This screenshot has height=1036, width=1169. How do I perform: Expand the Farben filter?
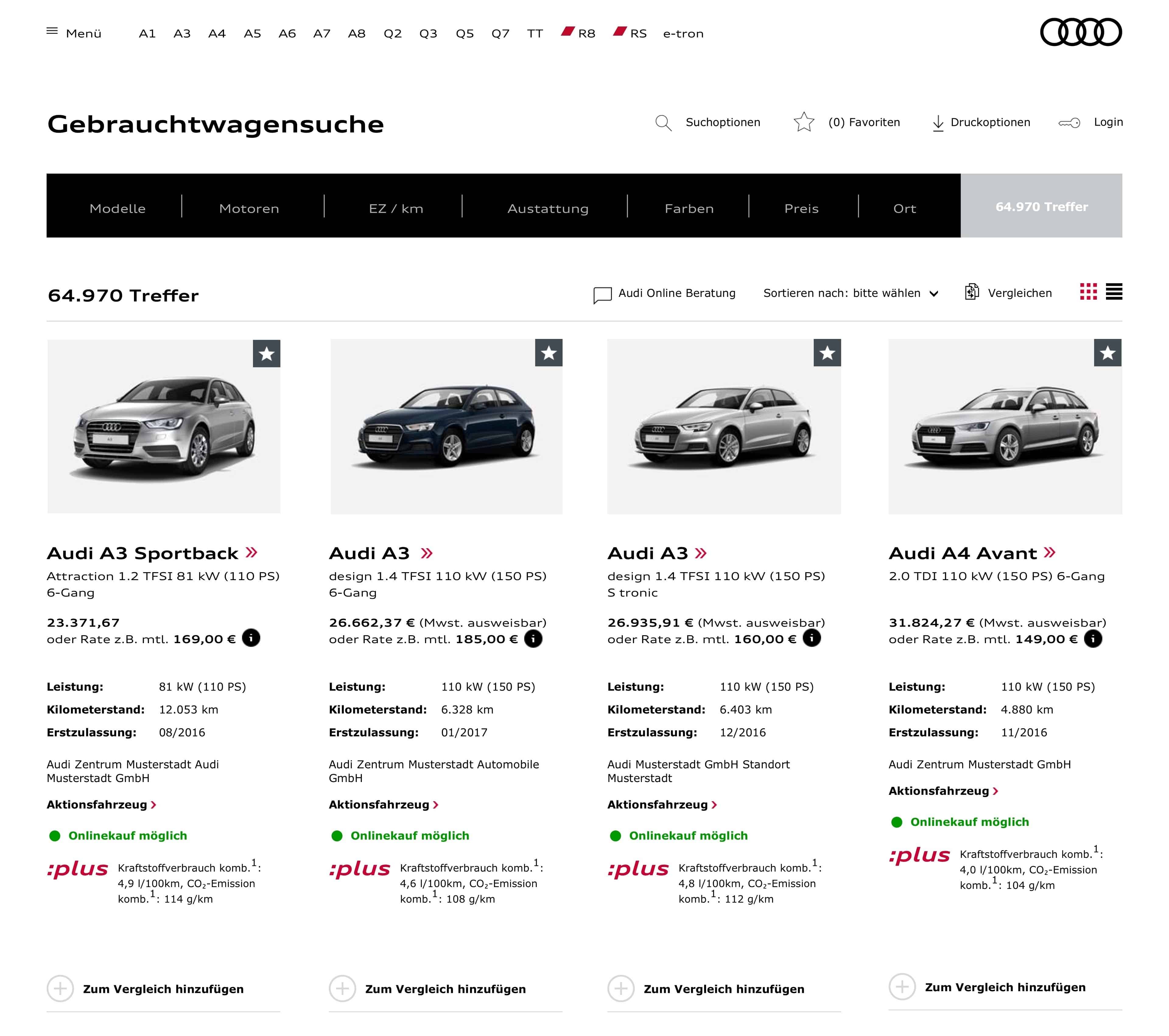coord(689,209)
